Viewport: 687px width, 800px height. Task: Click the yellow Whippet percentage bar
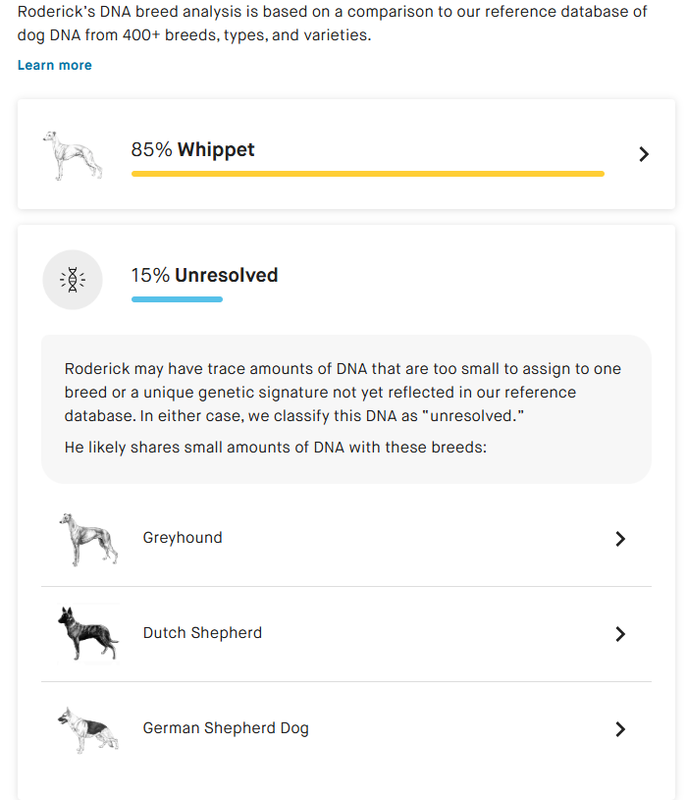coord(368,174)
